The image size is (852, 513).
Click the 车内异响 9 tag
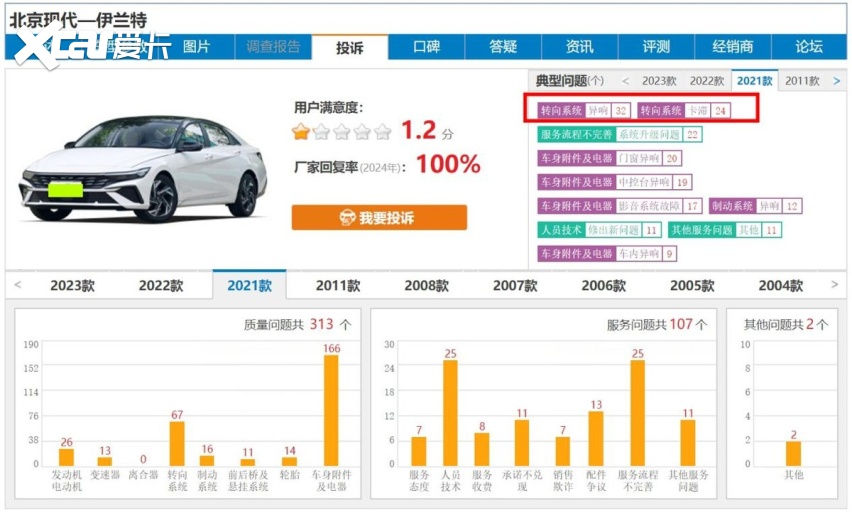point(607,254)
